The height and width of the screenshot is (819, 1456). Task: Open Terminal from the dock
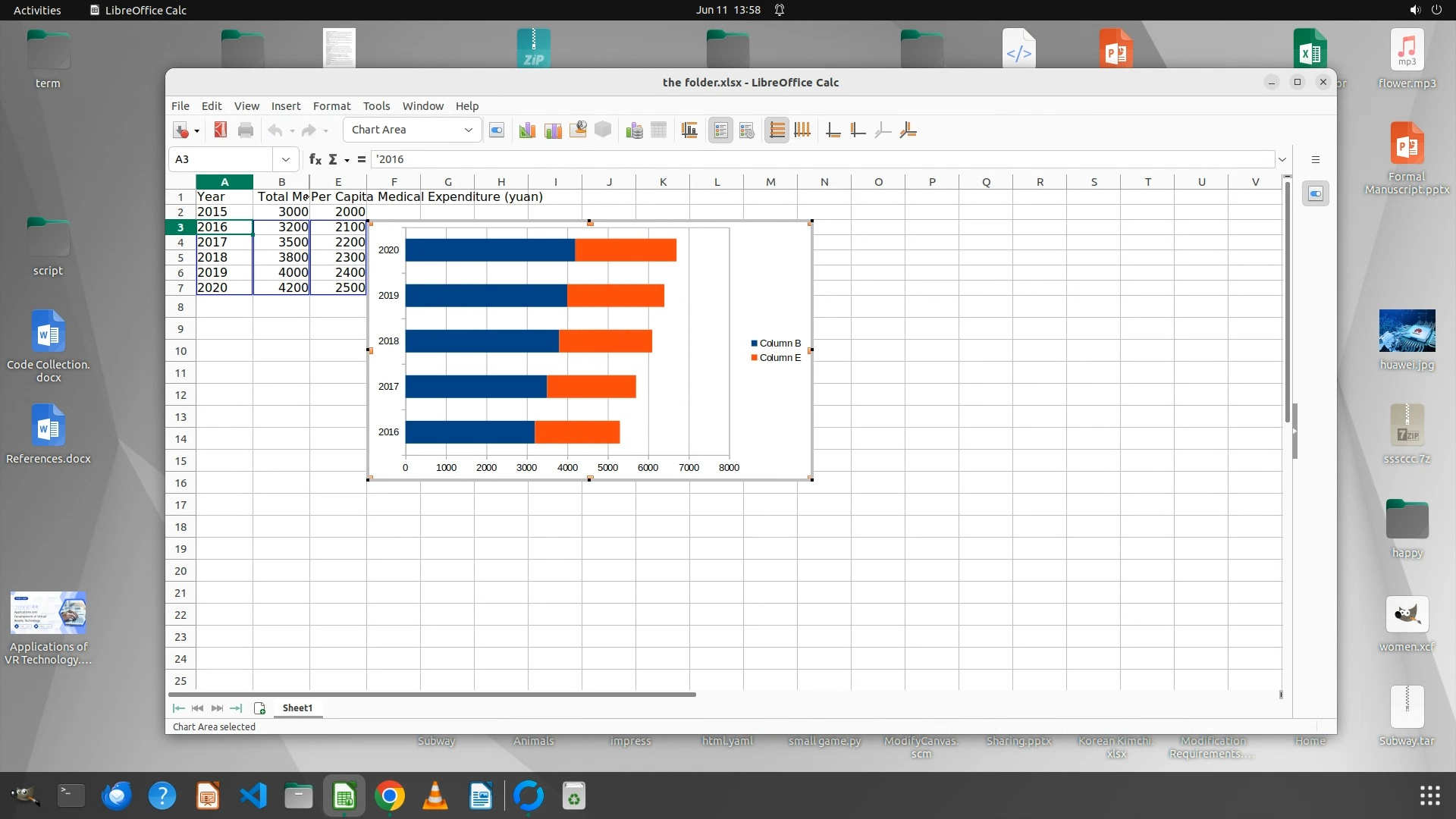tap(71, 795)
